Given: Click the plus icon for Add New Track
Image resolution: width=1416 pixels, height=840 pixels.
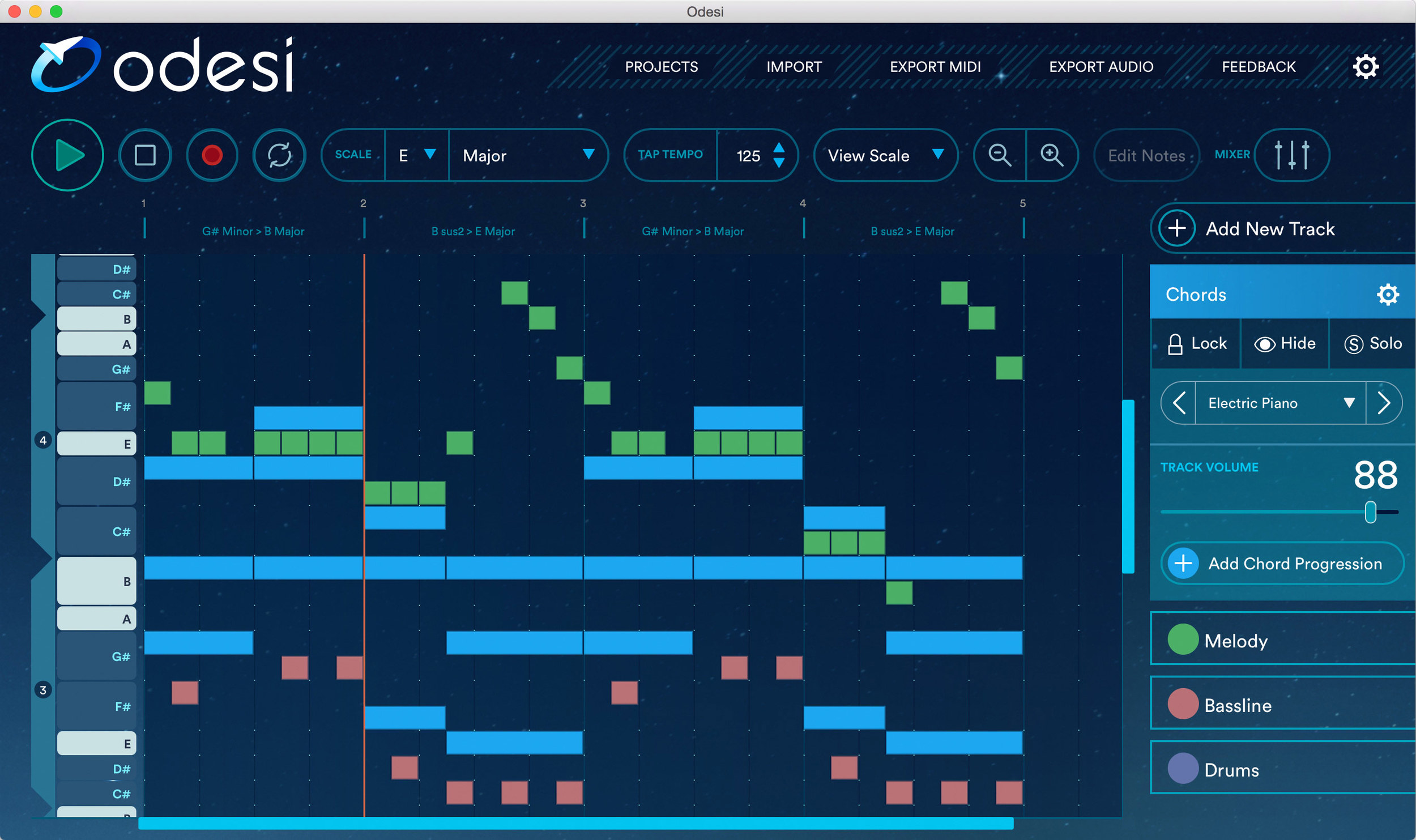Looking at the screenshot, I should [1176, 228].
